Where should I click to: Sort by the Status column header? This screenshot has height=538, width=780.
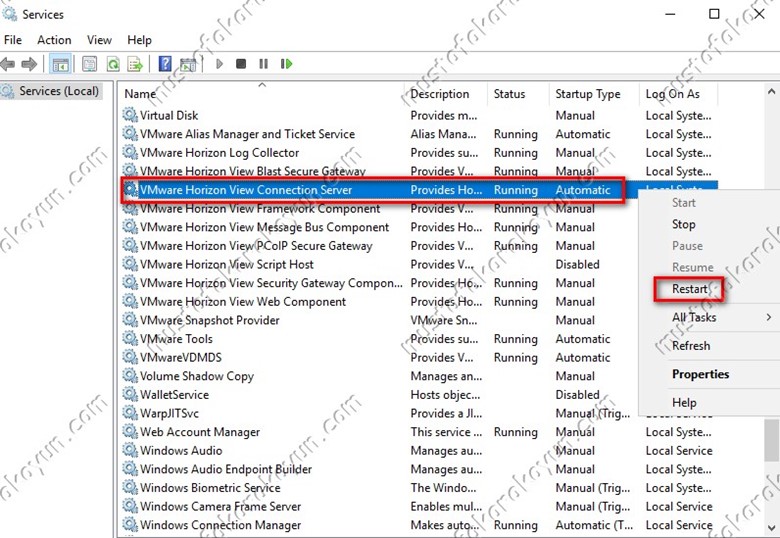click(518, 93)
